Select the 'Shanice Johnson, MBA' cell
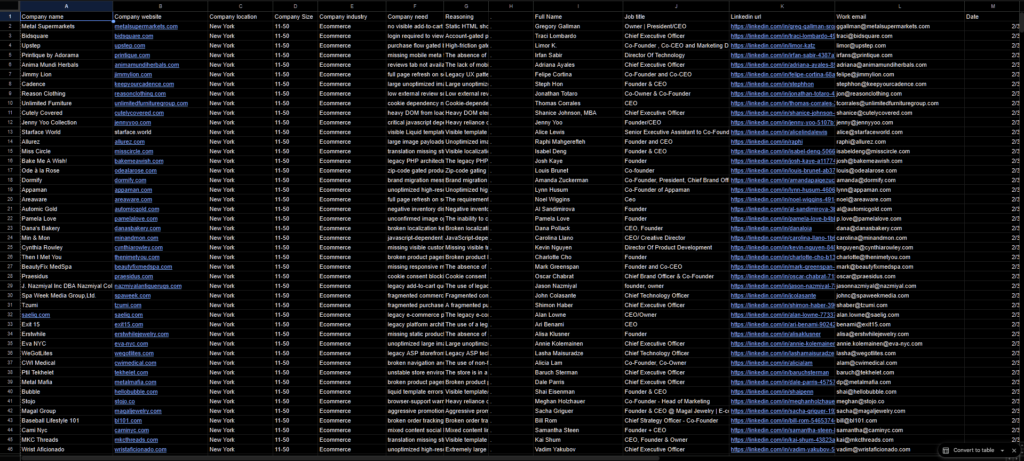This screenshot has width=1024, height=461. click(578, 113)
